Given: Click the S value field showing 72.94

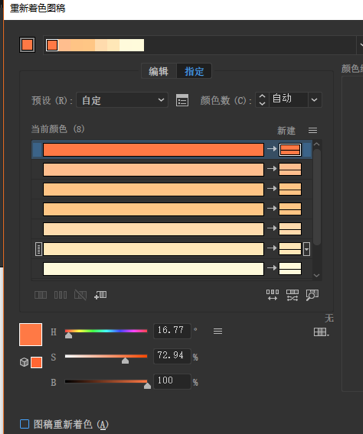Looking at the screenshot, I should 172,356.
